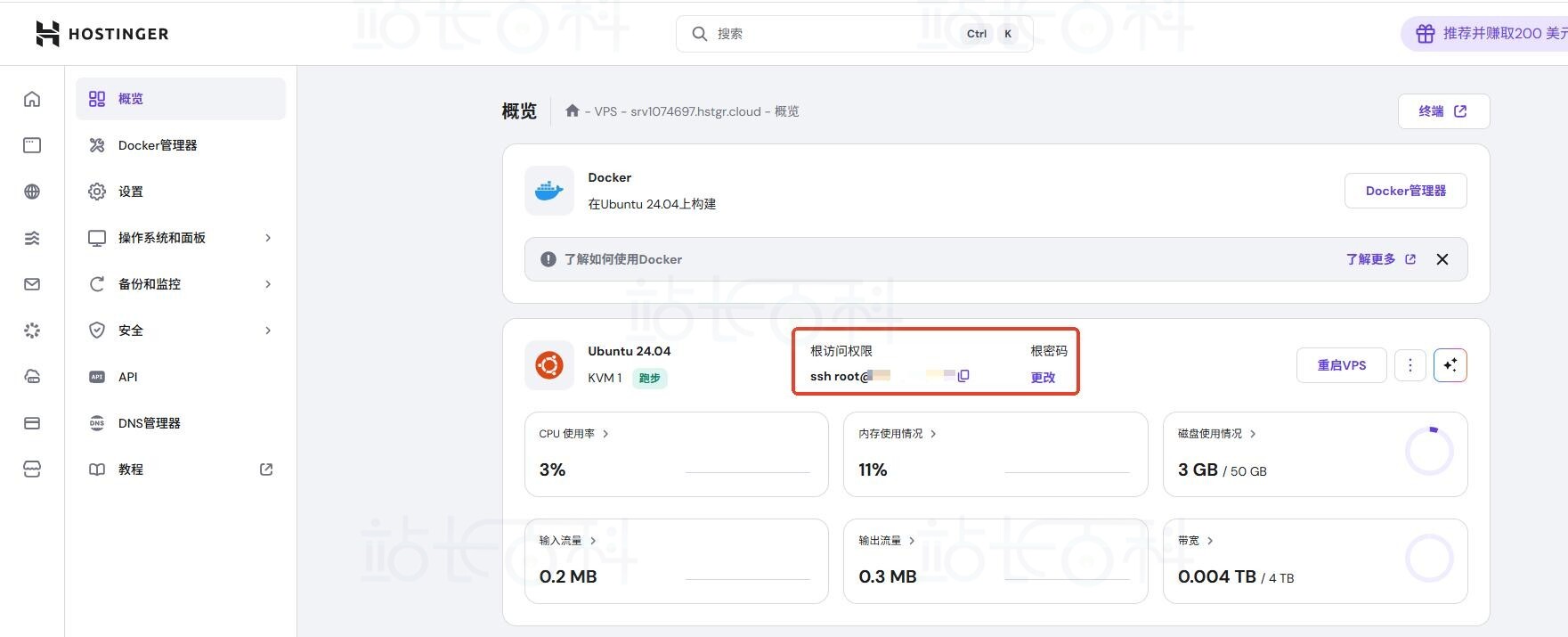Click the home icon in left rail
This screenshot has height=637, width=1568.
(x=32, y=99)
